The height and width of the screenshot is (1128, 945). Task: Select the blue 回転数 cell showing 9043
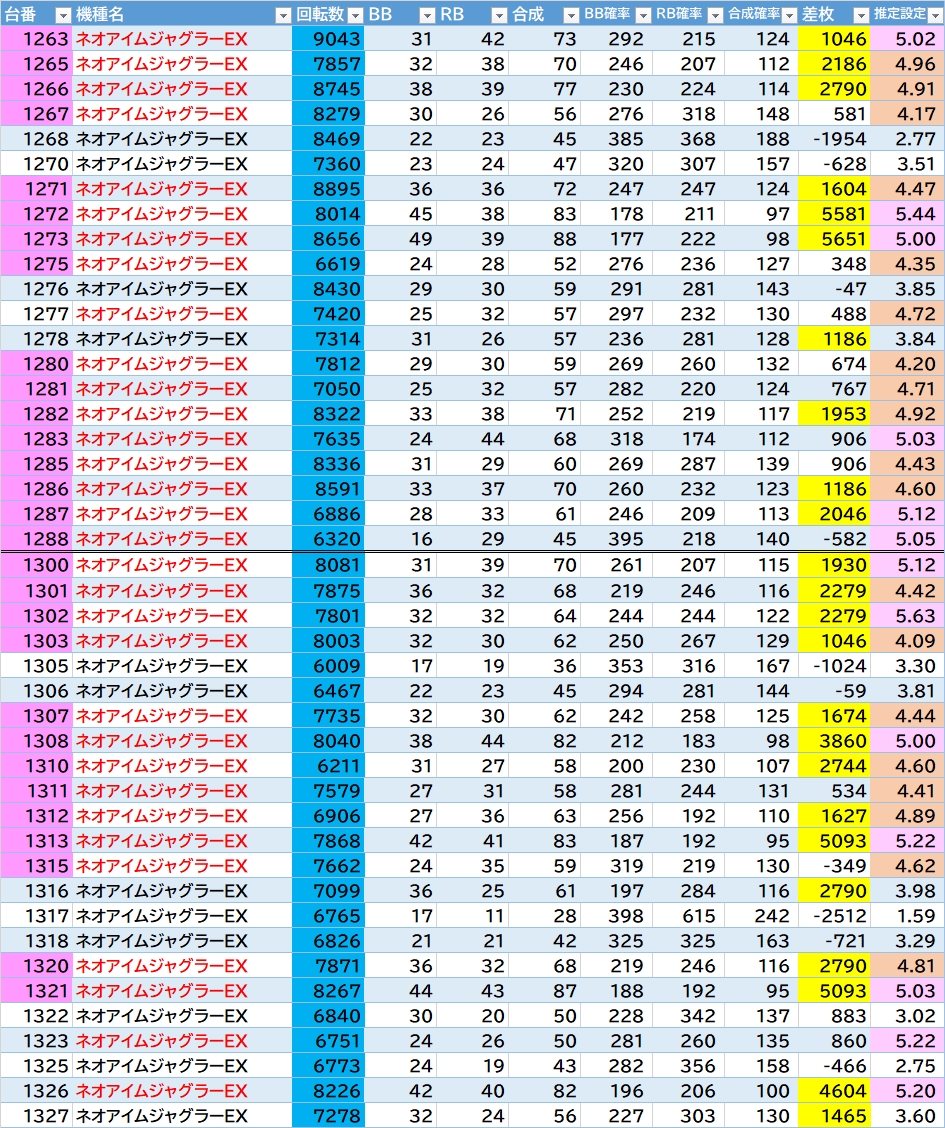(328, 39)
